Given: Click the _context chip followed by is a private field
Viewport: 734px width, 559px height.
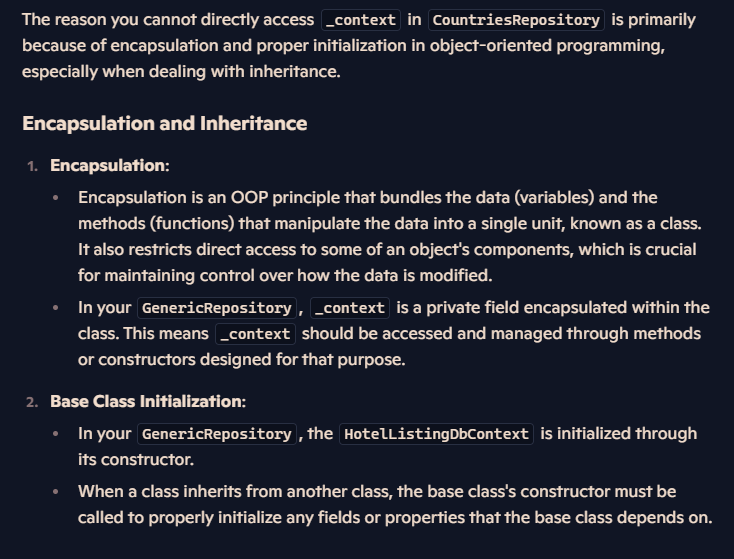Looking at the screenshot, I should click(350, 308).
